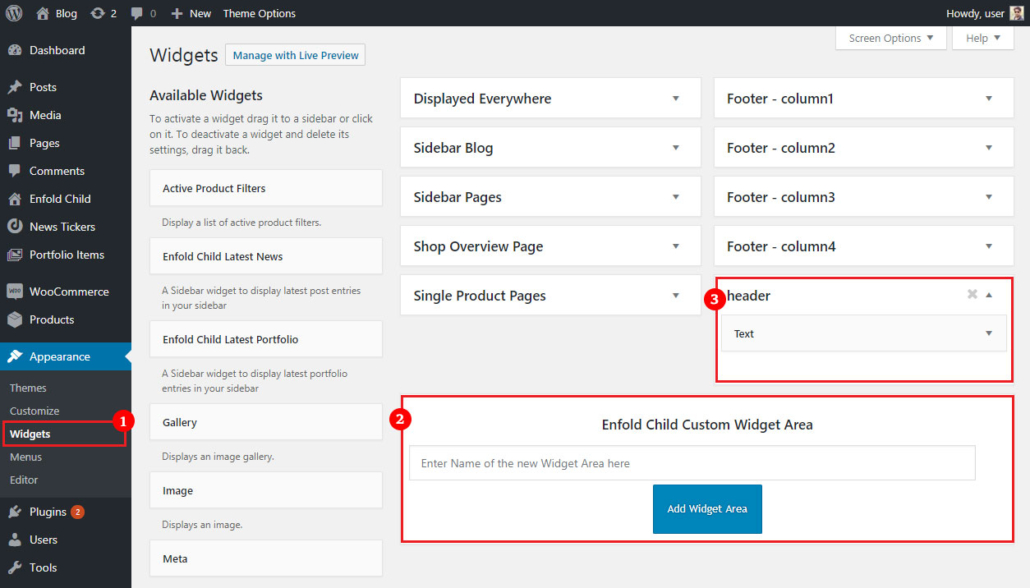Click the new widget area name field
This screenshot has width=1030, height=588.
click(692, 462)
